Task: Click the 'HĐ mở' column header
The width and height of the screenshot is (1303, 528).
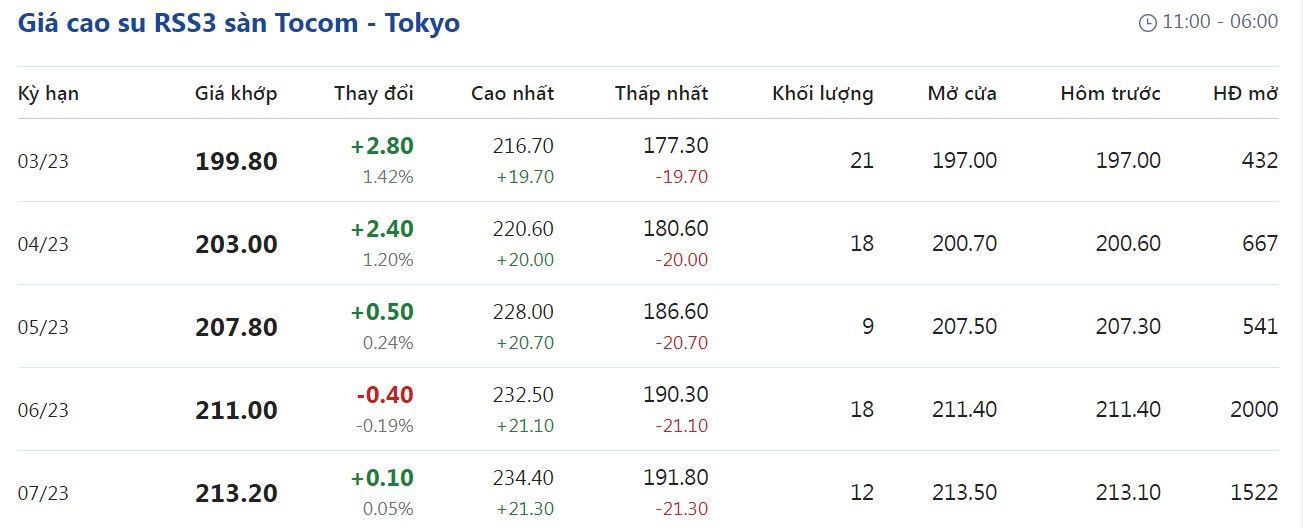Action: (1245, 94)
